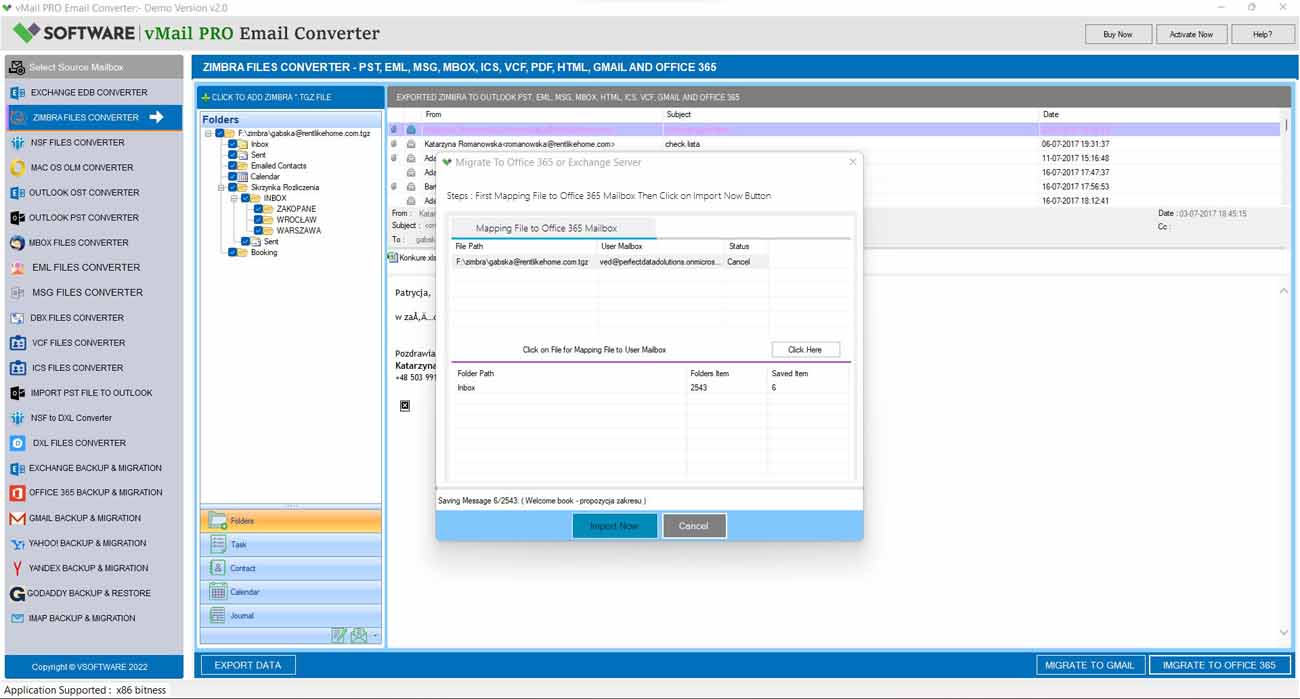This screenshot has height=699, width=1300.
Task: Click the Imgrate to Office 365 button
Action: tap(1219, 665)
